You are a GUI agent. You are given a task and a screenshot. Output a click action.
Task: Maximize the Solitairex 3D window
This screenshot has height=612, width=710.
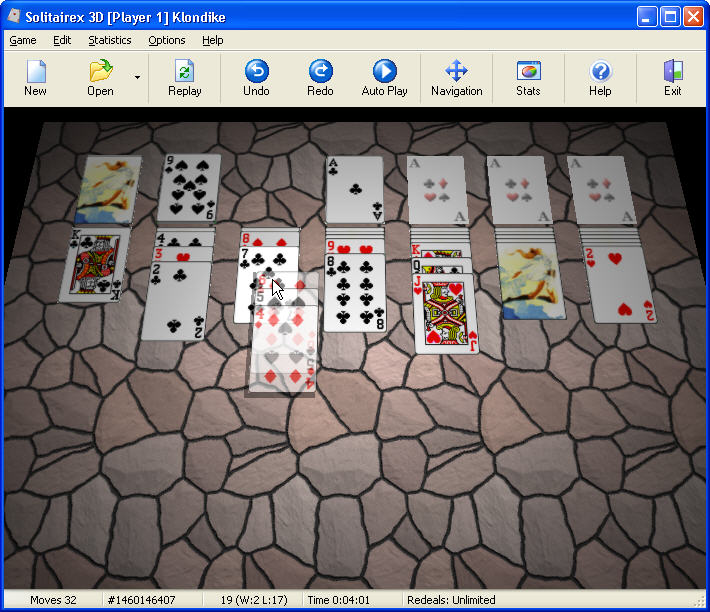670,17
